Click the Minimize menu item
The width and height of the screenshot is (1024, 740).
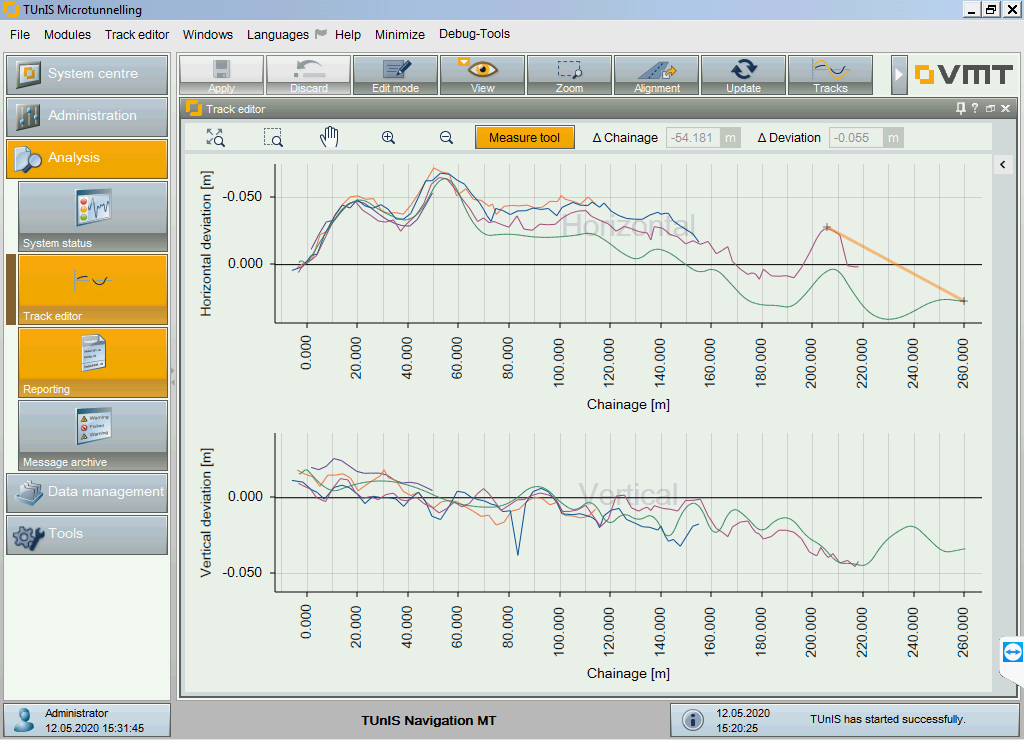click(x=400, y=35)
